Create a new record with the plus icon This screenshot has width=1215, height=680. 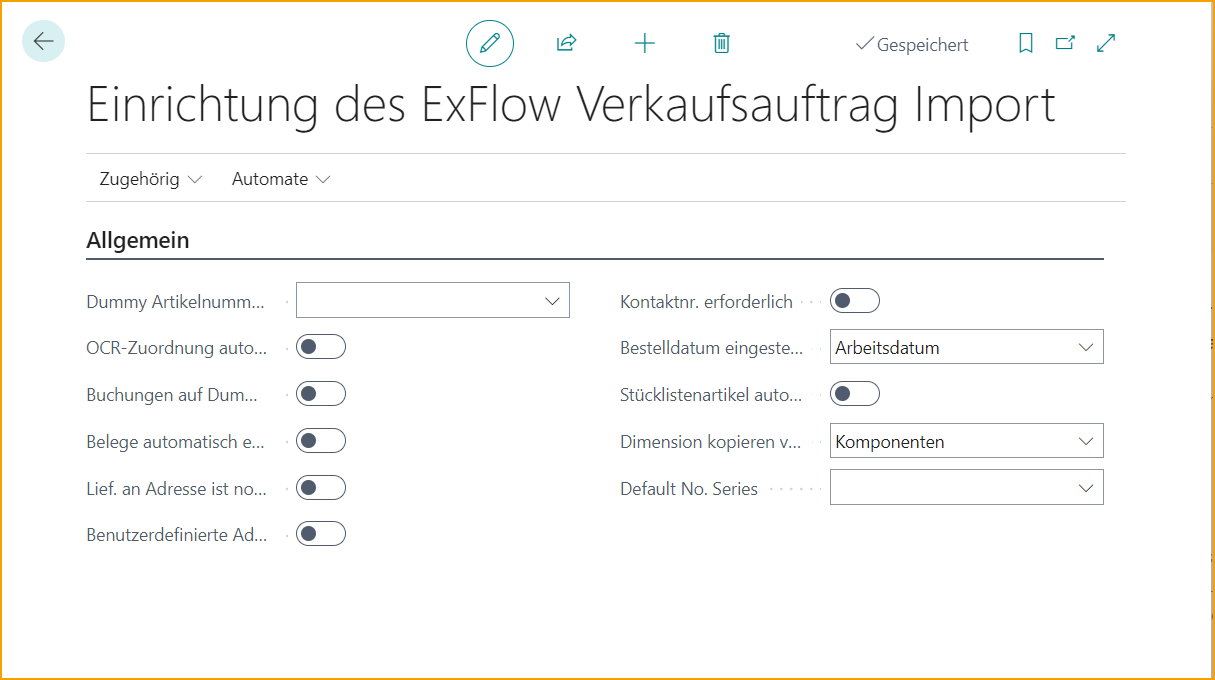point(644,43)
